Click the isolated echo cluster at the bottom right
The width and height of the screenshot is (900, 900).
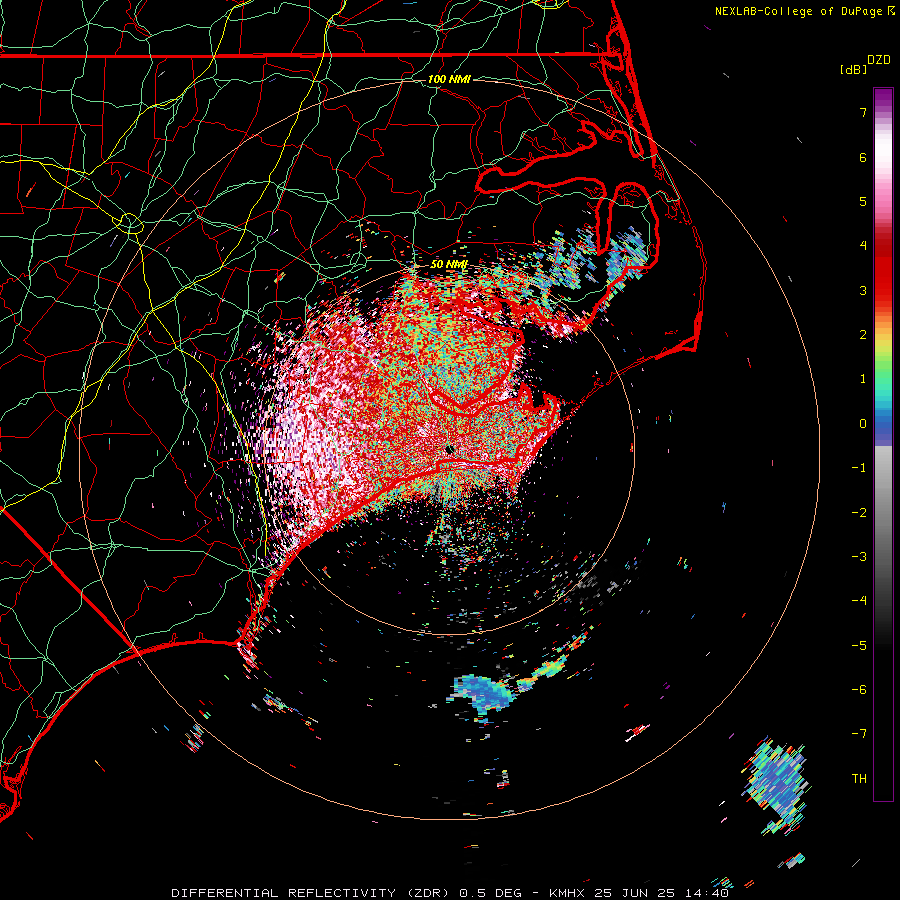tap(778, 785)
